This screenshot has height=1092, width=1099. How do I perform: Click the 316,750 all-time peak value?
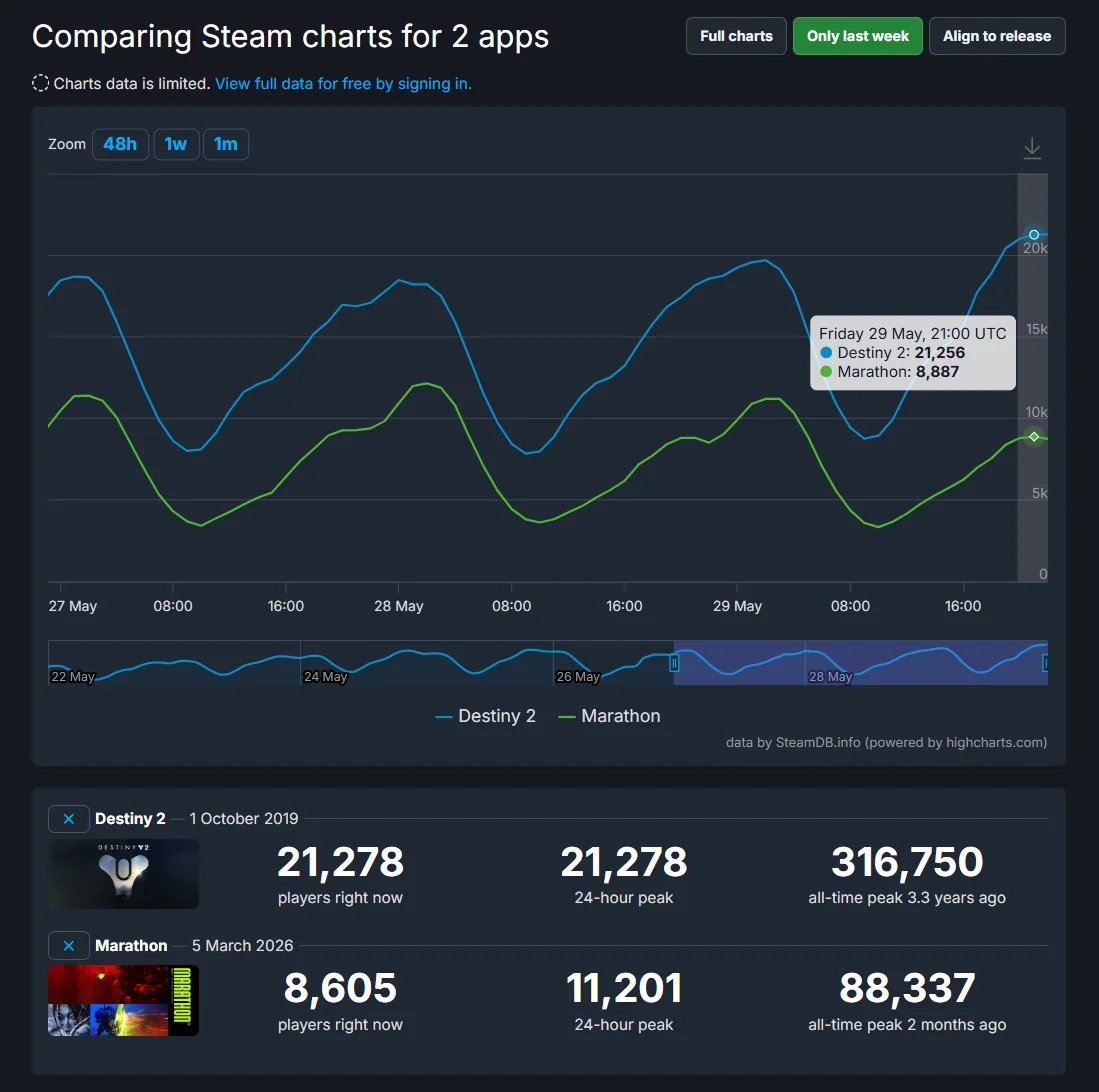pyautogui.click(x=907, y=862)
